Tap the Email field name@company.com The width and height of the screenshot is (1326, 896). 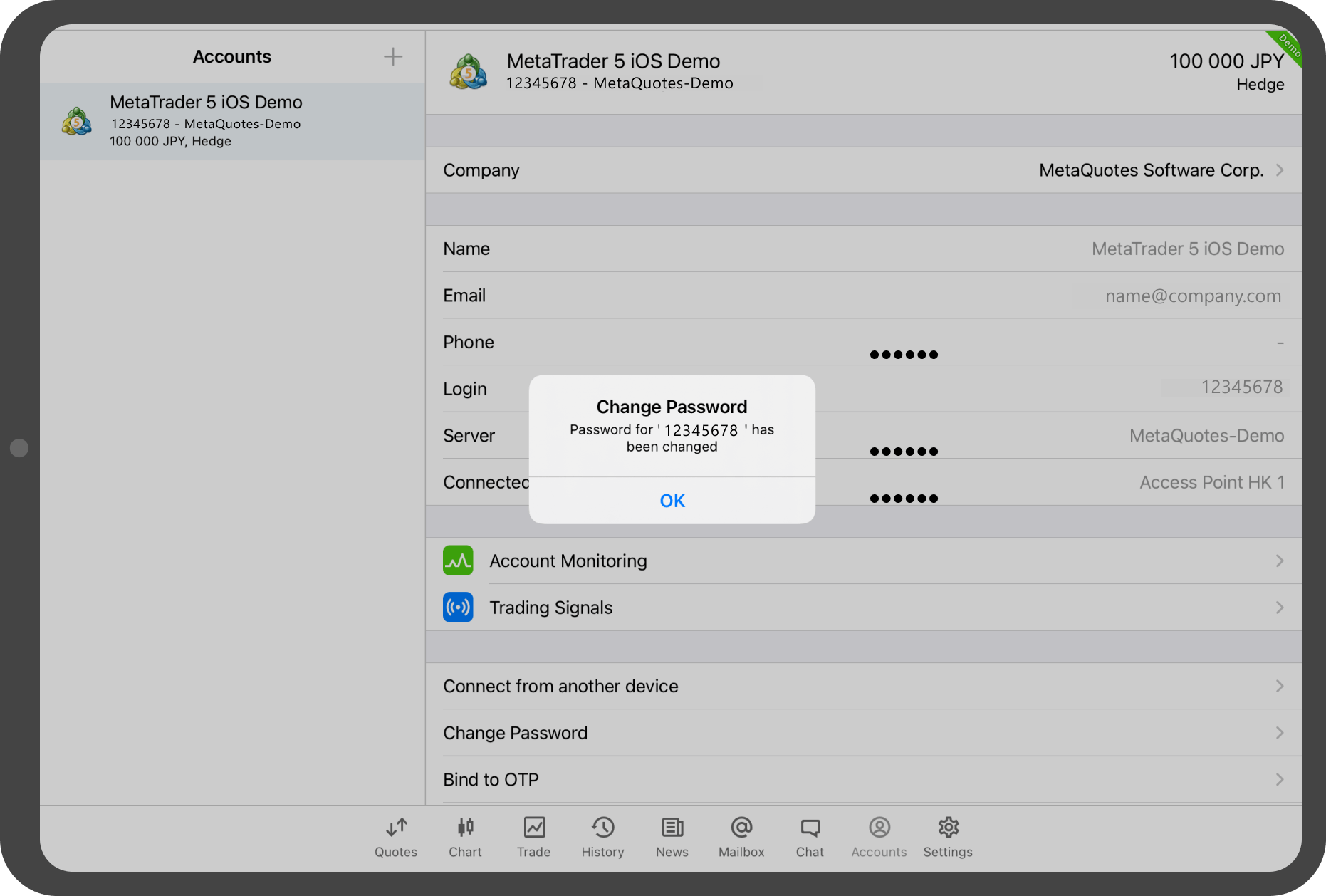click(1192, 296)
